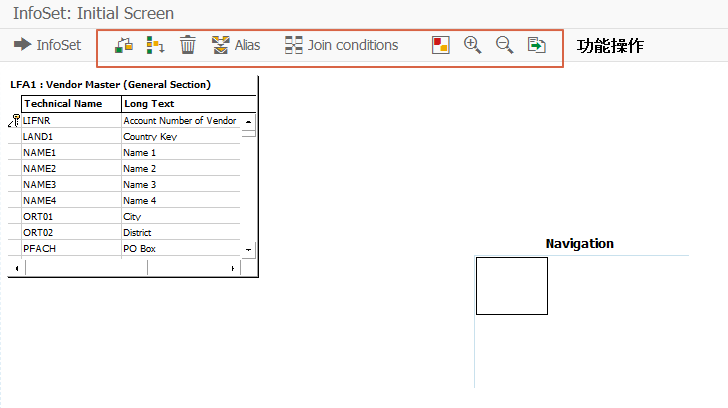Viewport: 728px width, 408px height.
Task: Open Join conditions
Action: [341, 45]
